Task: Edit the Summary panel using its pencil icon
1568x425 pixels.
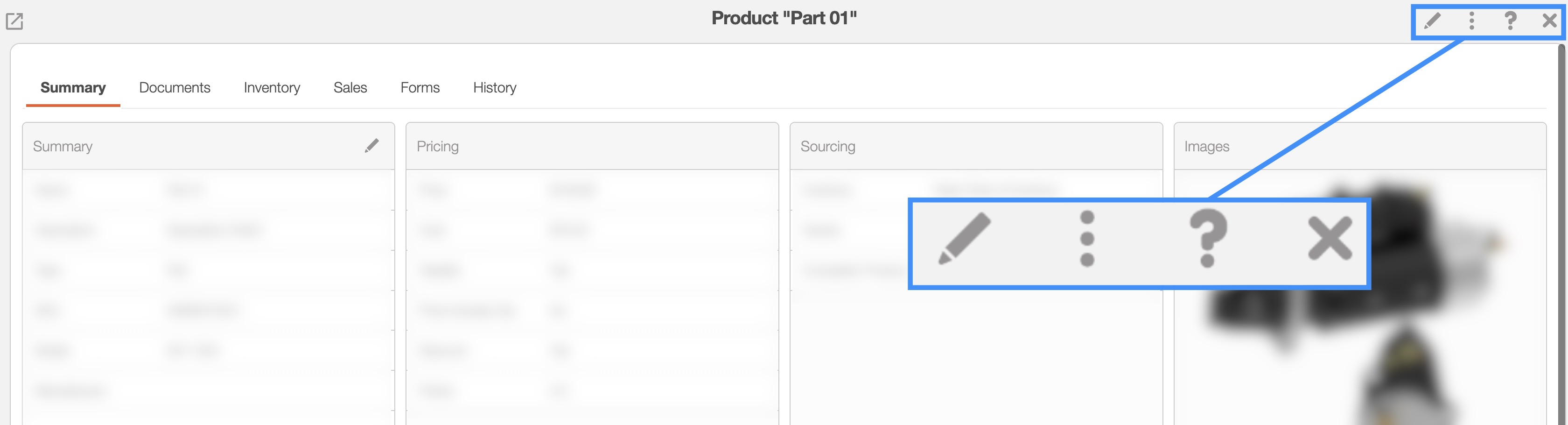Action: point(372,146)
